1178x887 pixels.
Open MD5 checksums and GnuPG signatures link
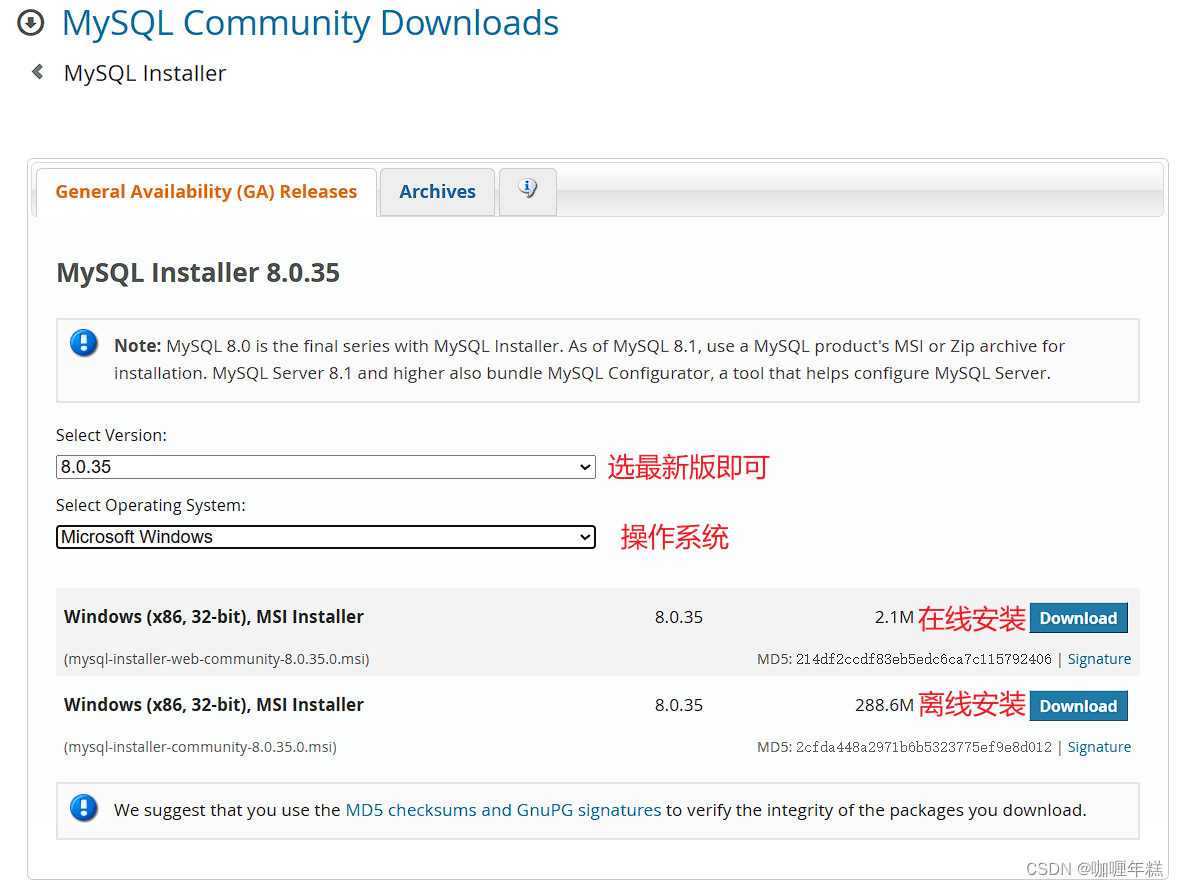(503, 810)
